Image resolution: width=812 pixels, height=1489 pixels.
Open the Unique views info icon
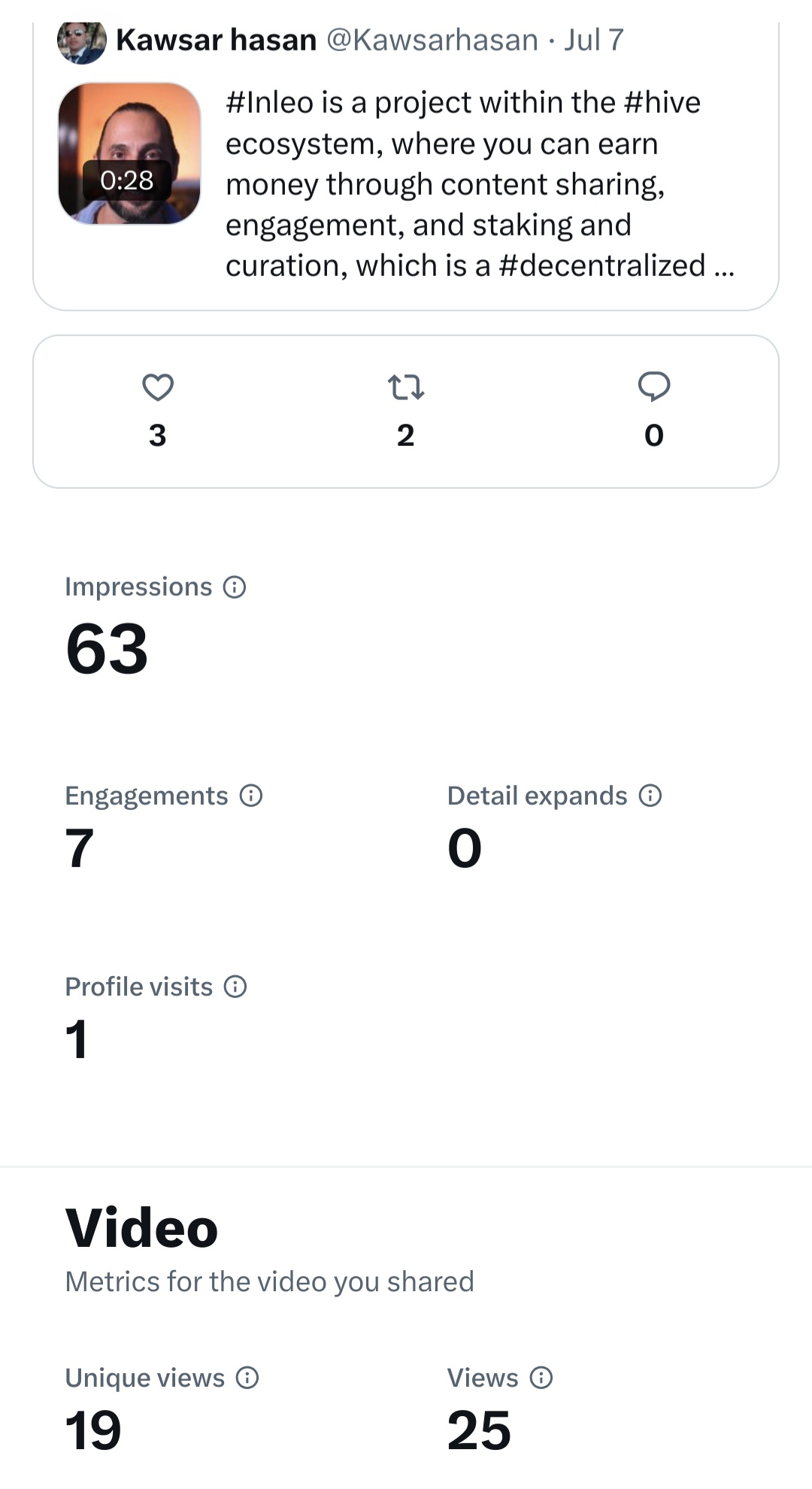pyautogui.click(x=247, y=1378)
